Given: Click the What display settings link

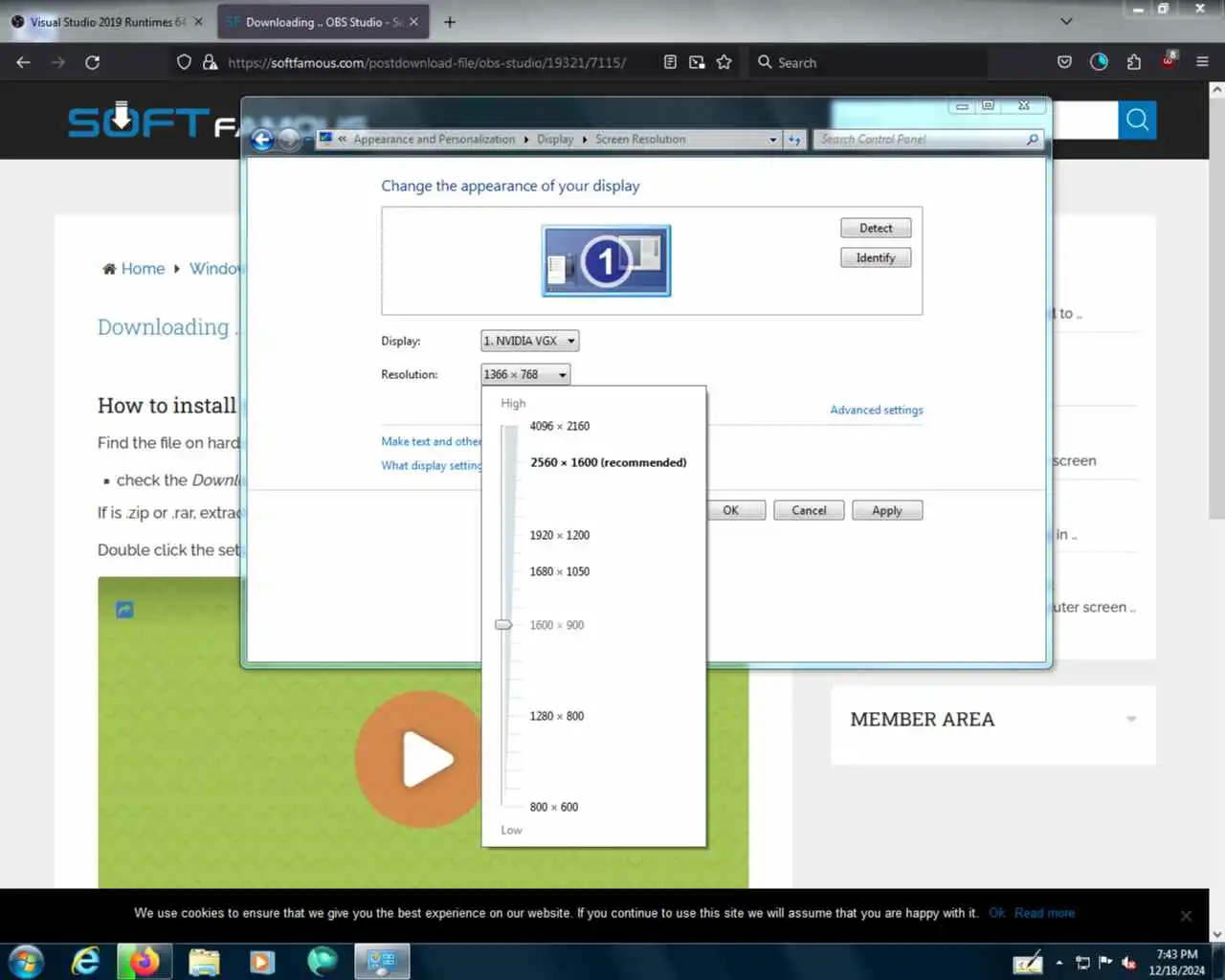Looking at the screenshot, I should [x=431, y=465].
